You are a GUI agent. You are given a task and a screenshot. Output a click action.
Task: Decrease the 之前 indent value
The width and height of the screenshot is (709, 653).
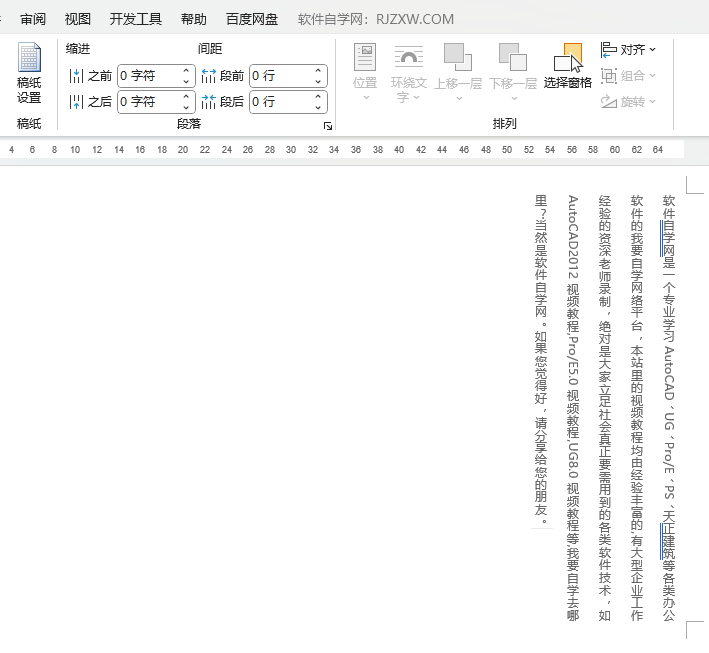click(186, 81)
